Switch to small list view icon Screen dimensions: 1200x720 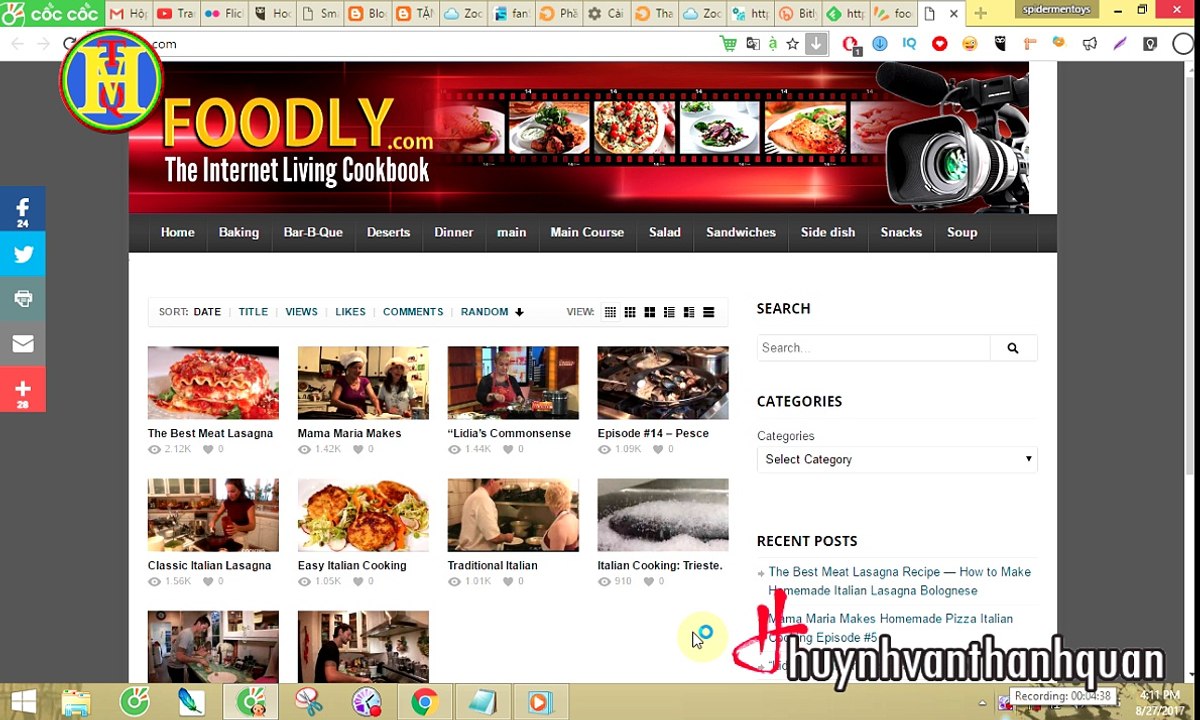tap(669, 312)
